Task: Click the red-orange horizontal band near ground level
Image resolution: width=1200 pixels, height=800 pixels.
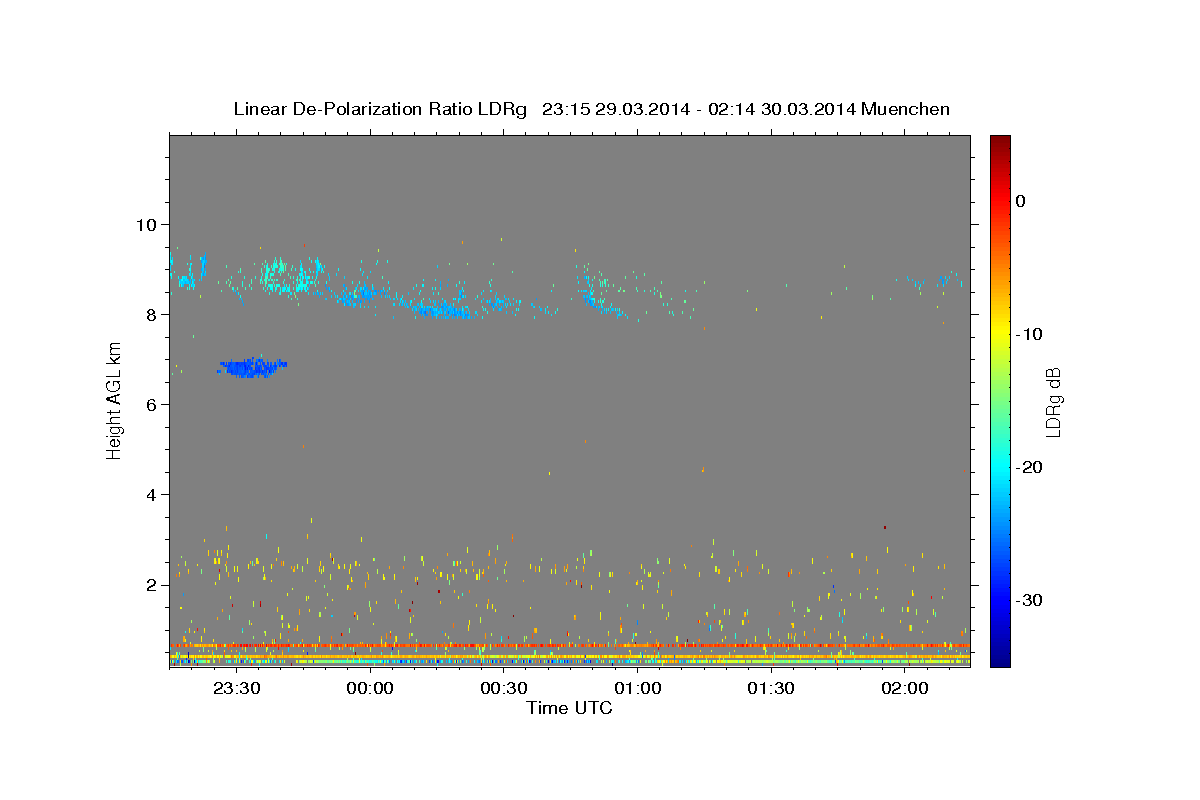Action: pyautogui.click(x=570, y=646)
